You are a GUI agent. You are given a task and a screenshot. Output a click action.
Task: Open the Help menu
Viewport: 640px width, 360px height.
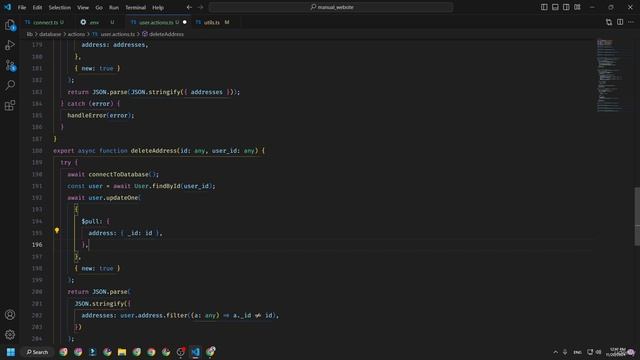pyautogui.click(x=158, y=7)
